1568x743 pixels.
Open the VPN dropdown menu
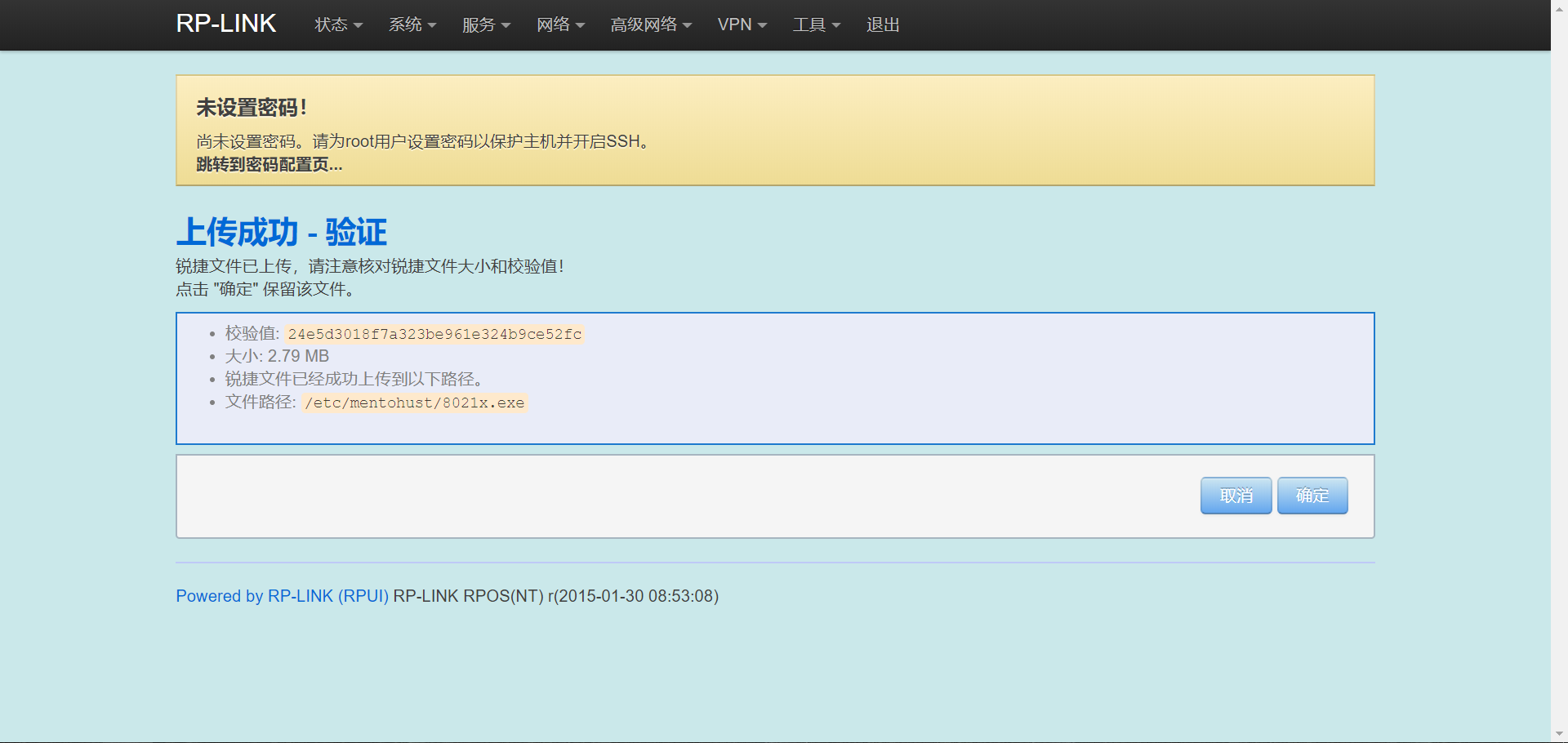coord(742,24)
